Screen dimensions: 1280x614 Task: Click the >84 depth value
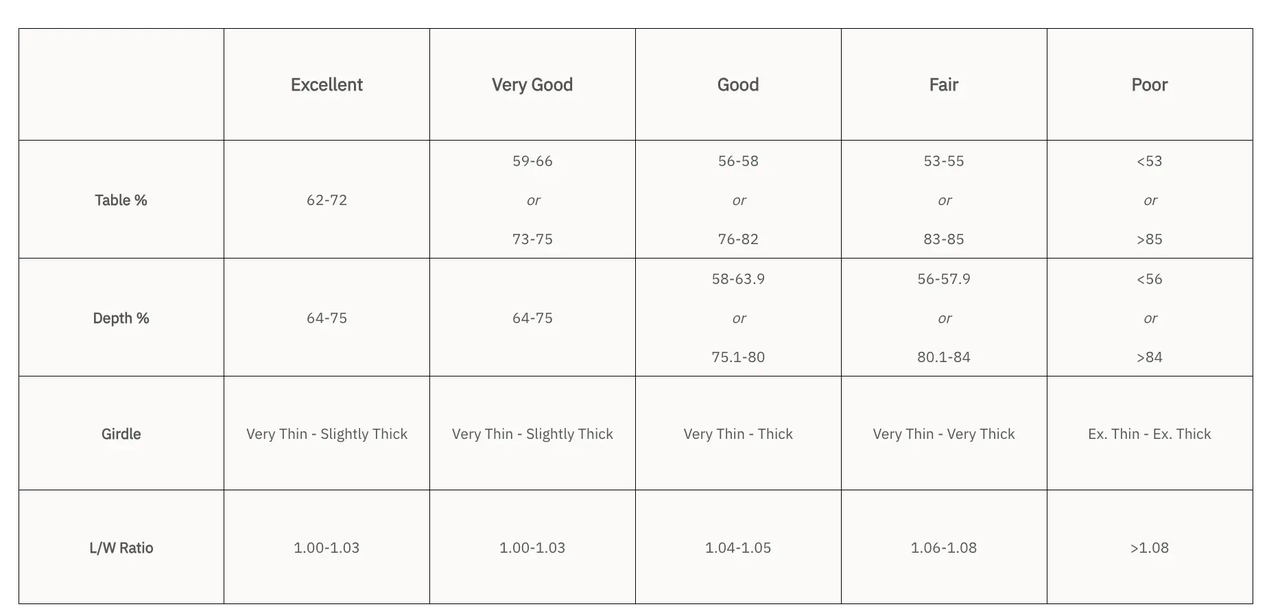pos(1149,357)
